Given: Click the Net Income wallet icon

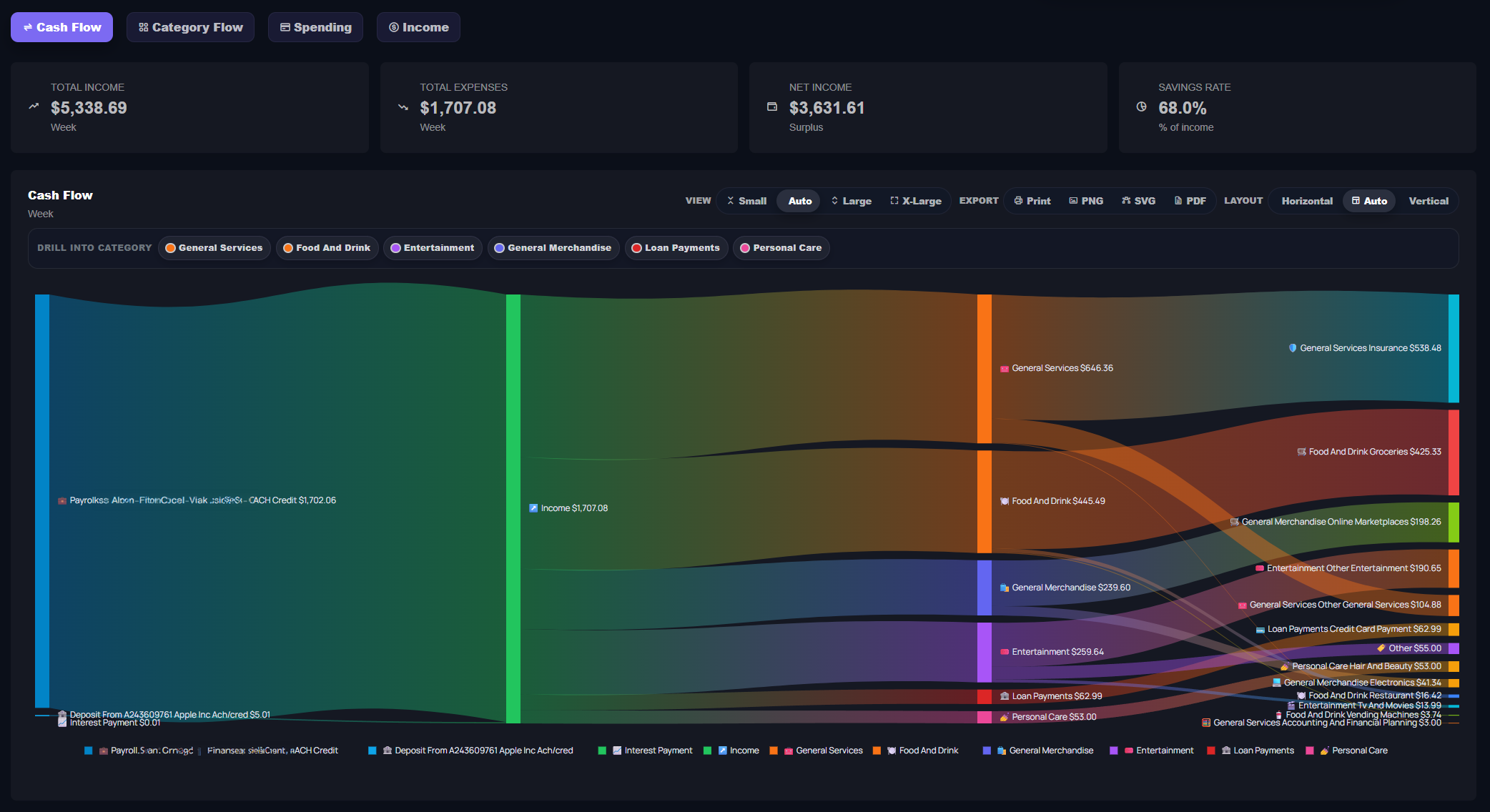Looking at the screenshot, I should (x=772, y=107).
